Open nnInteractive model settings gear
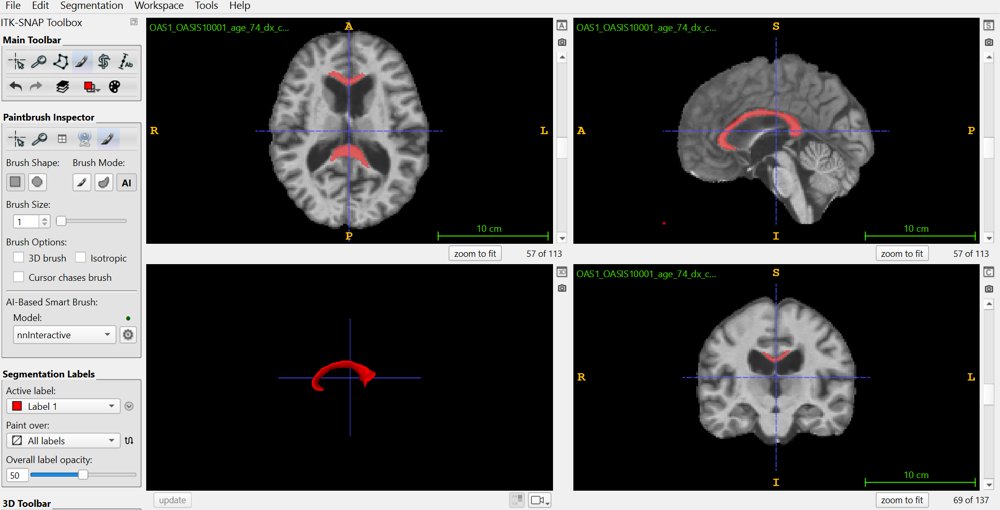 point(128,335)
